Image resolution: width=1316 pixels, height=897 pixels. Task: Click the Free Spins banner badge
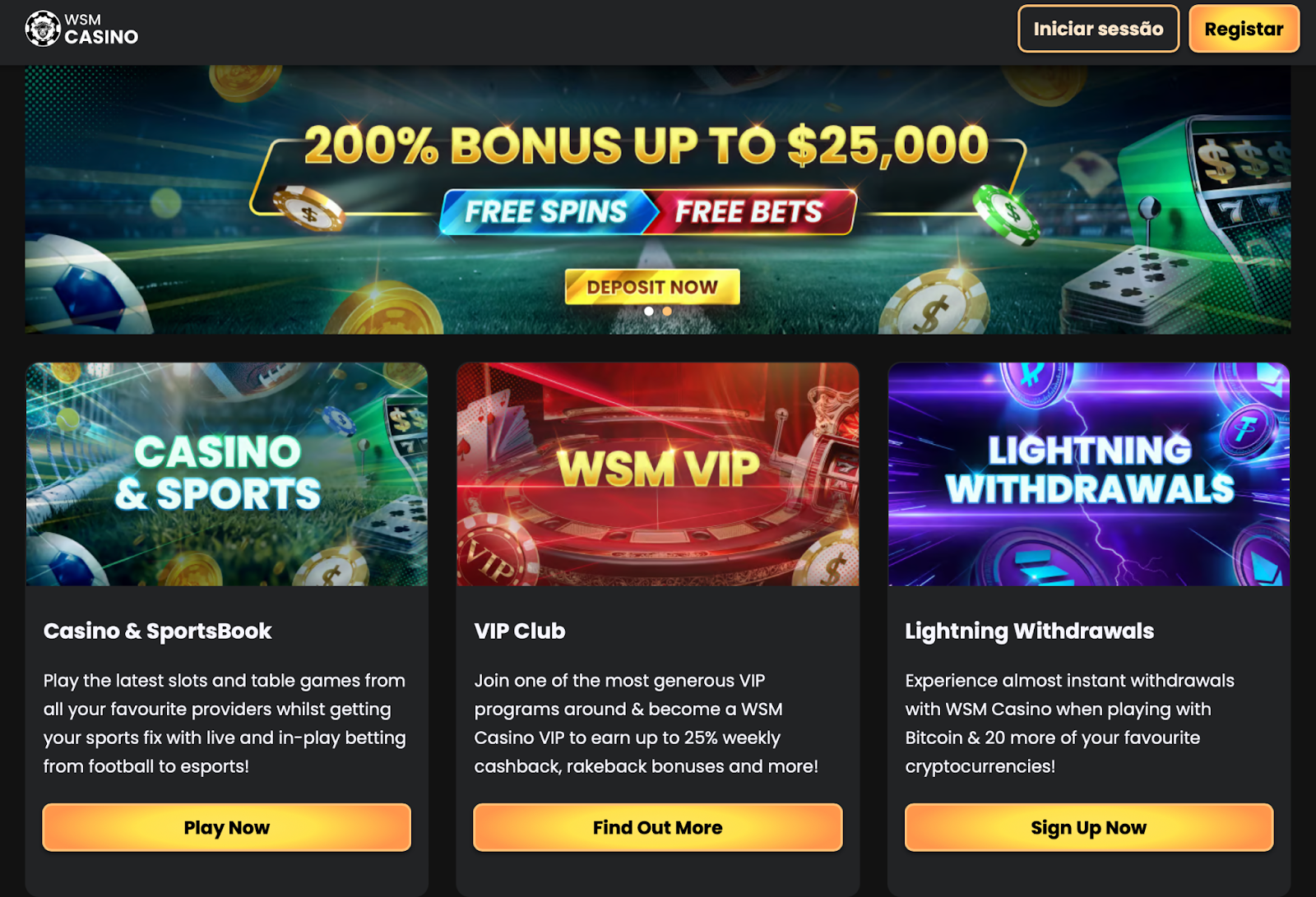pyautogui.click(x=547, y=212)
